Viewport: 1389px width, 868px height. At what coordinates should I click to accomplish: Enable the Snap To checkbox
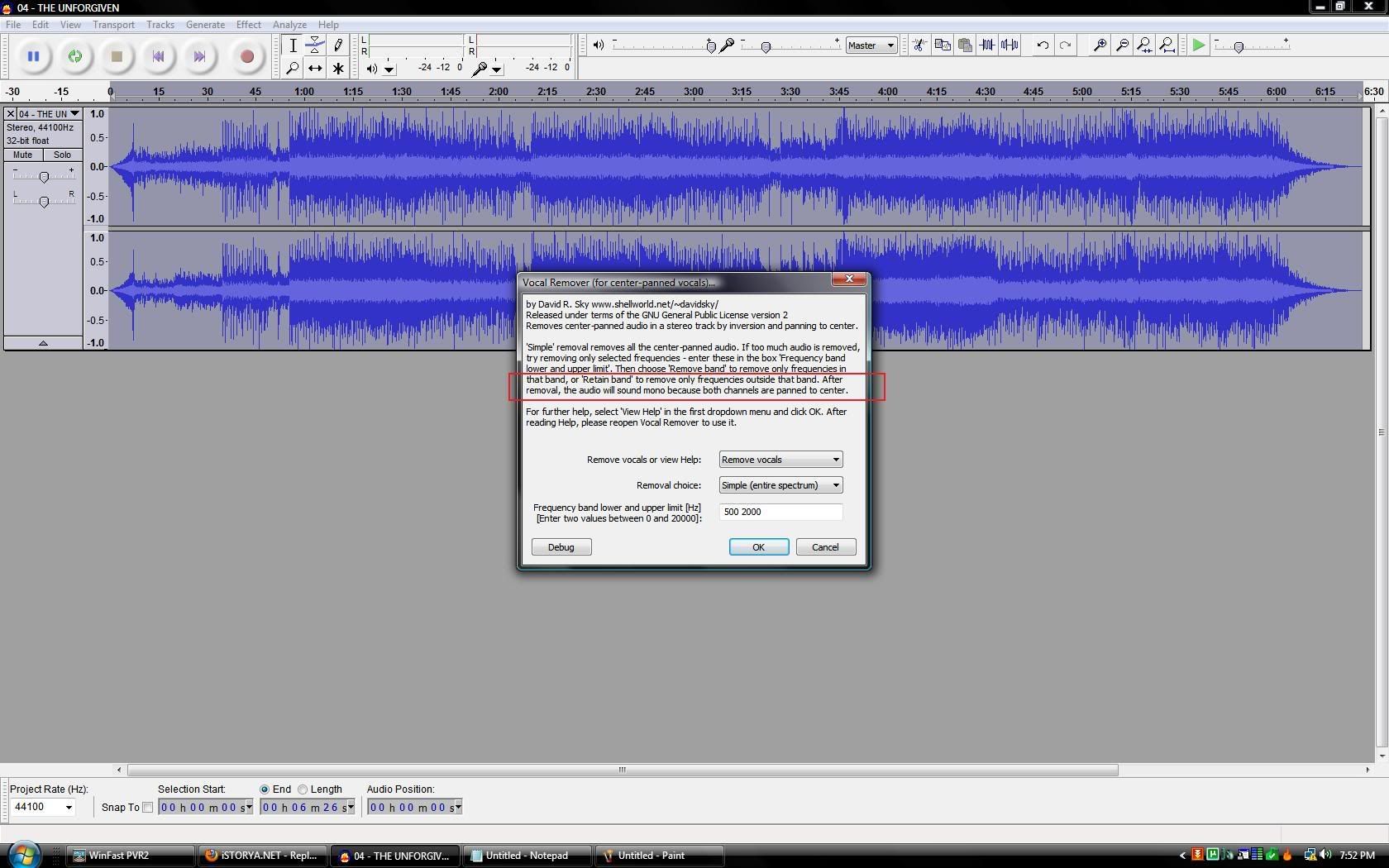pos(148,808)
